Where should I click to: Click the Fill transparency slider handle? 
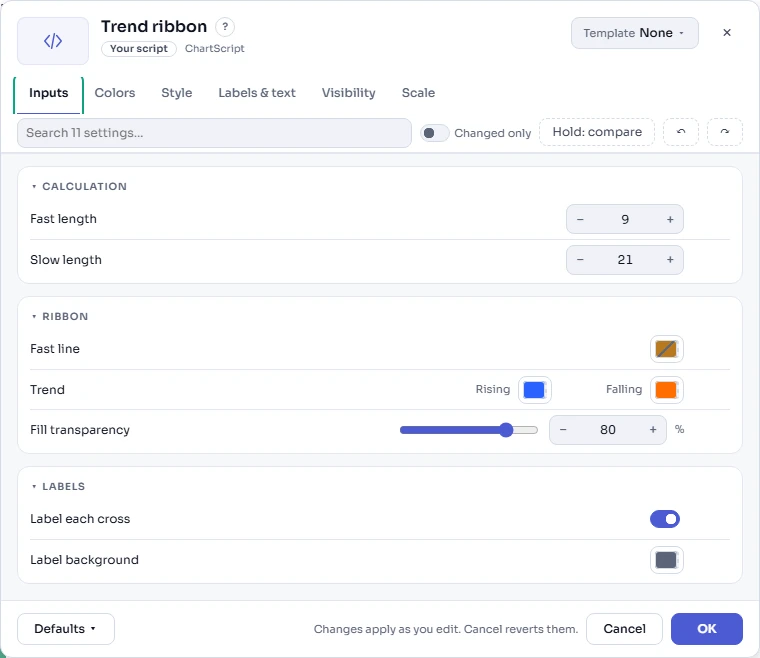coord(506,430)
